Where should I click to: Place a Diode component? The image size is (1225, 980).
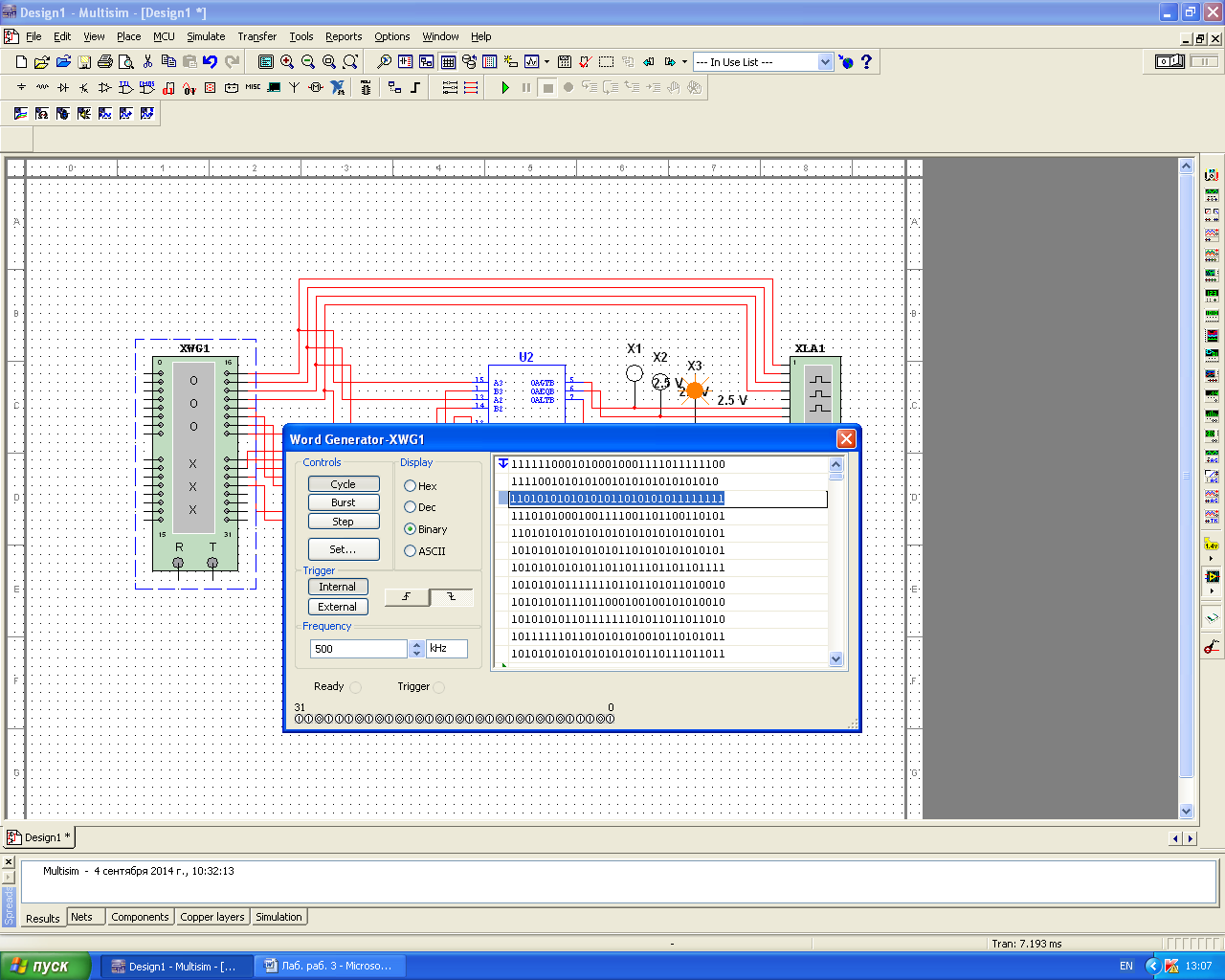(x=63, y=87)
